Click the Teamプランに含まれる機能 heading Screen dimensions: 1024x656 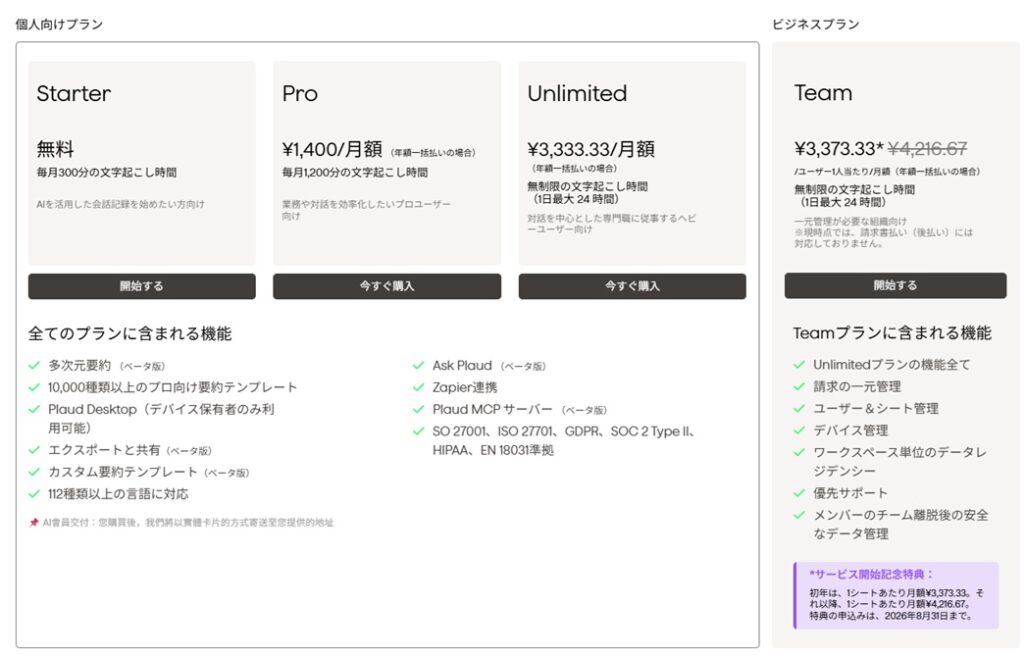[892, 333]
